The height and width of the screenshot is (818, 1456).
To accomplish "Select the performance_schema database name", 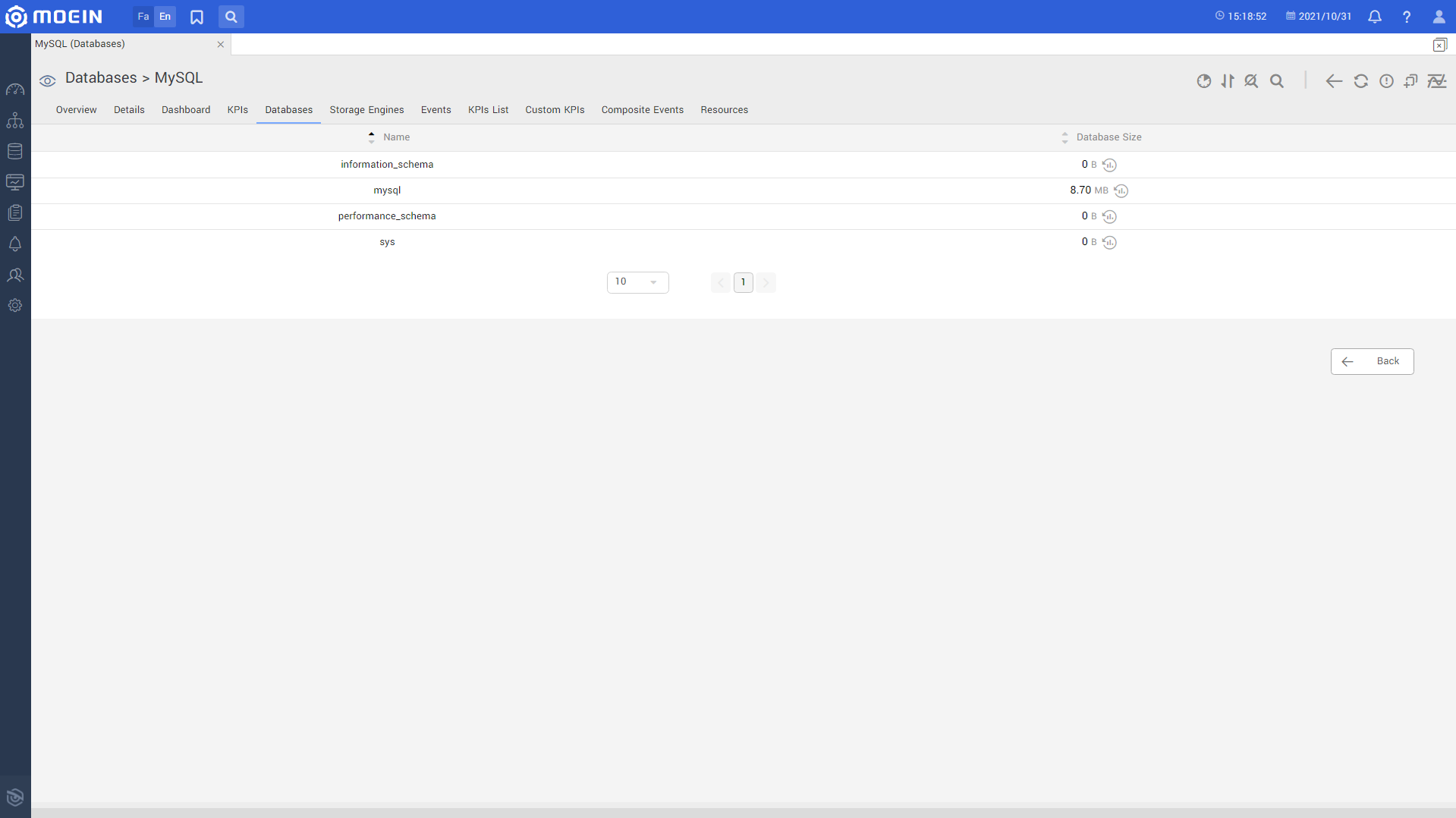I will click(x=387, y=216).
